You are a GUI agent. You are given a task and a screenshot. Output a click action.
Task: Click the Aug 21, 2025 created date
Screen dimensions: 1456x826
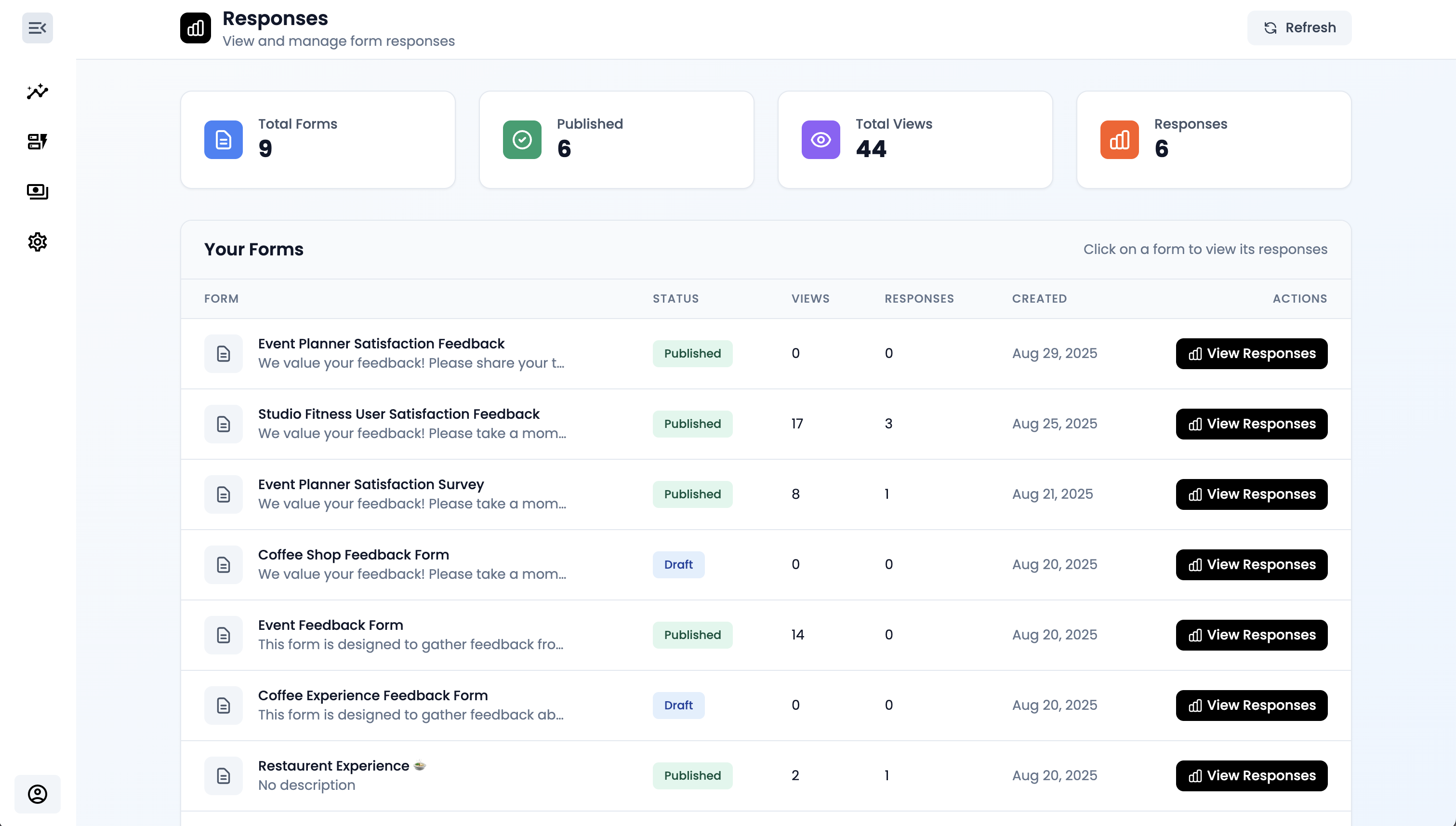pyautogui.click(x=1053, y=494)
